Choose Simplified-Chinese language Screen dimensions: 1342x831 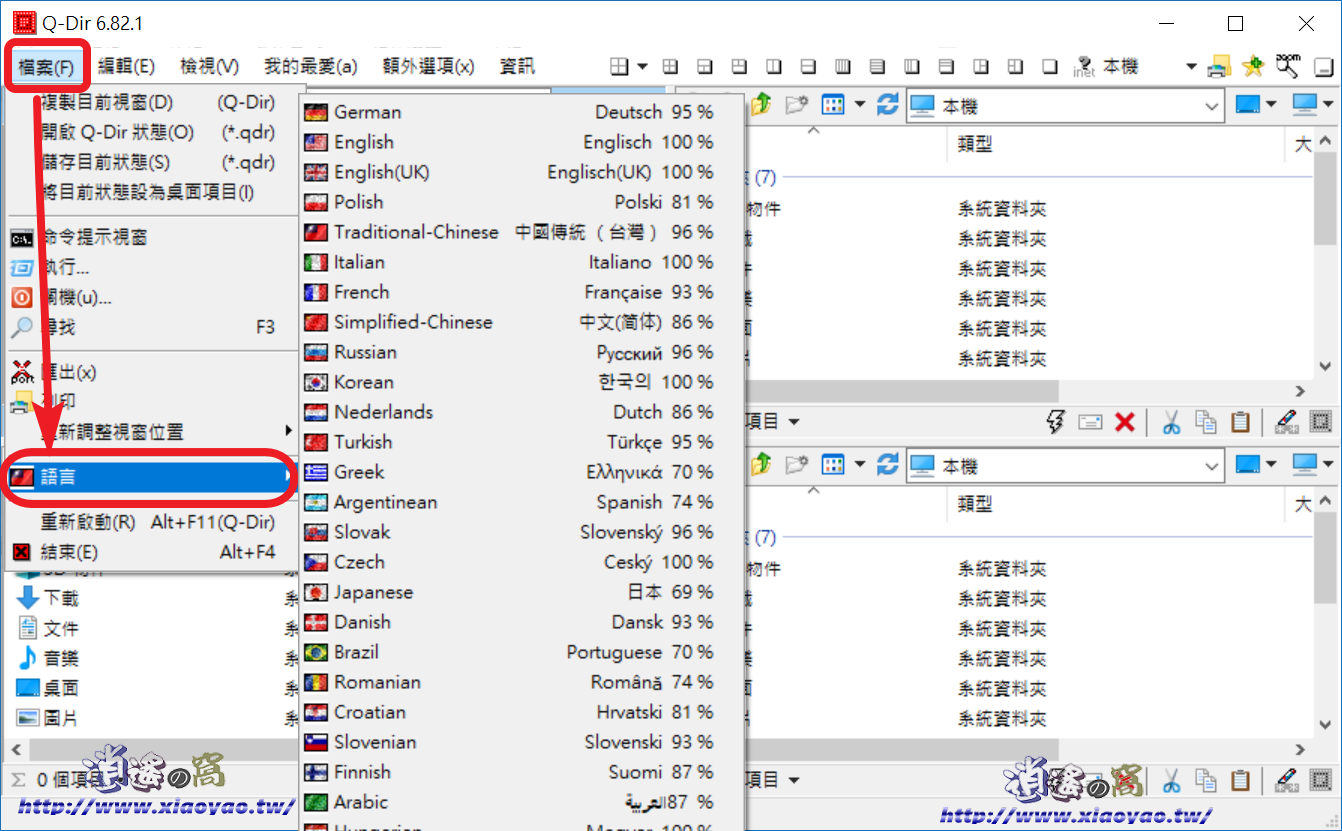click(522, 322)
